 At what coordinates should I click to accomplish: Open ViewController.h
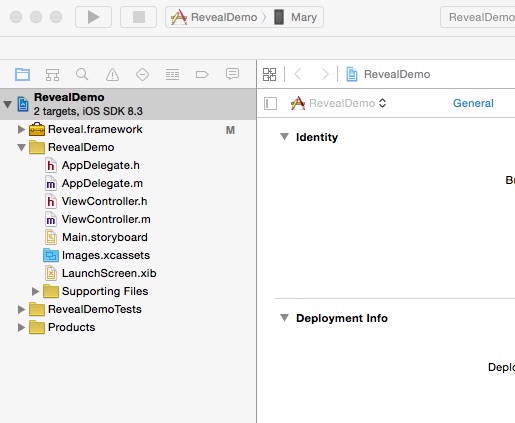(x=128, y=201)
